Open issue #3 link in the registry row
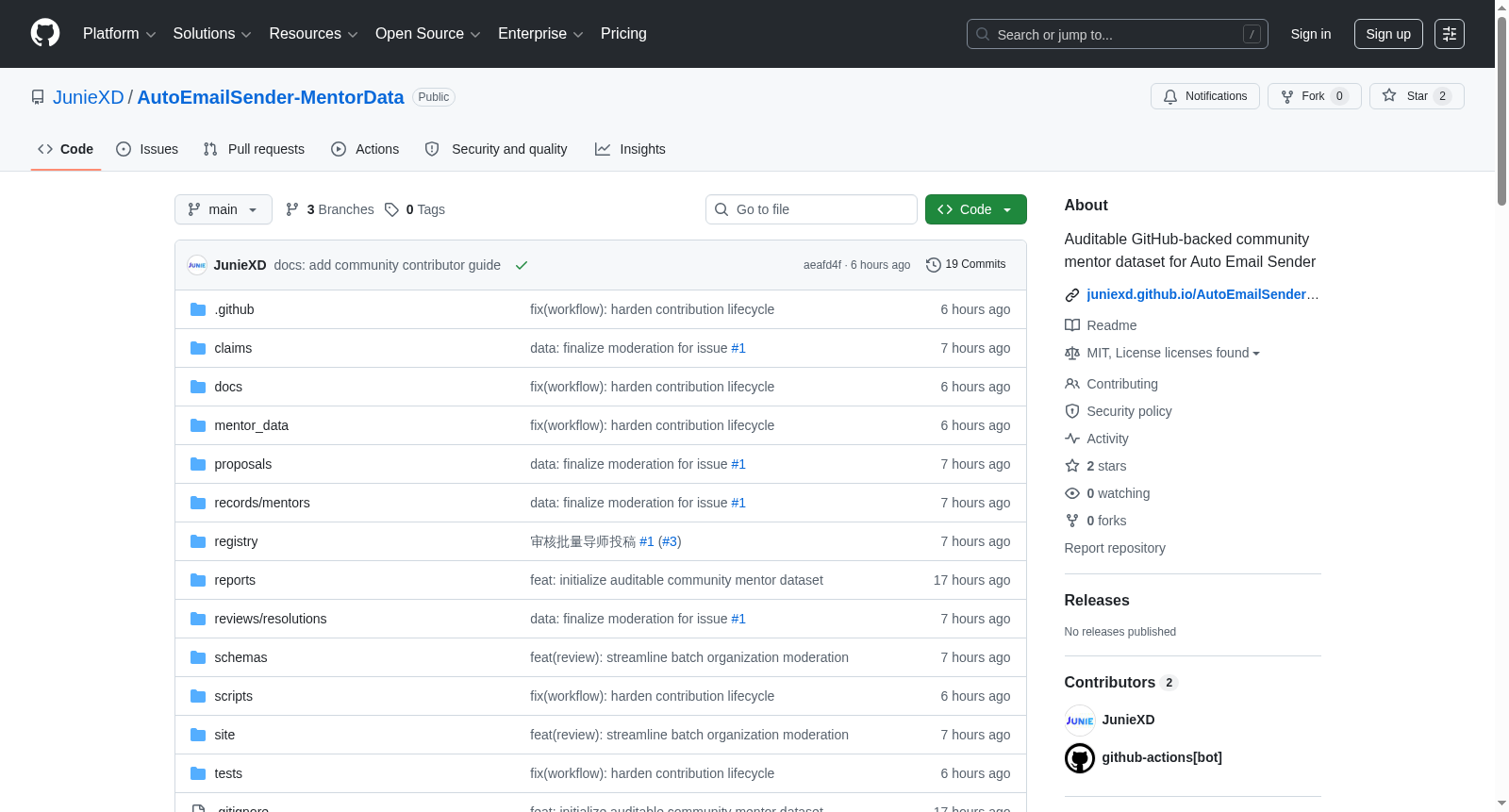Screen dimensions: 1509x812 pos(670,541)
